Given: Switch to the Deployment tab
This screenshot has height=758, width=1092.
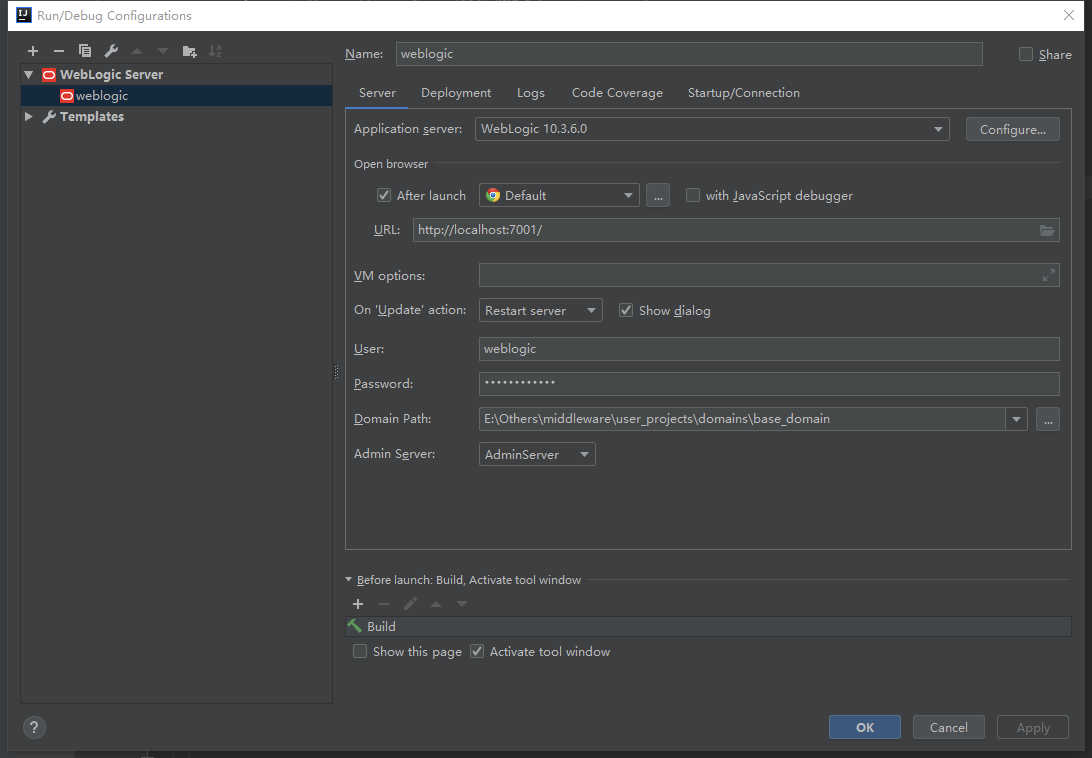Looking at the screenshot, I should (x=455, y=93).
